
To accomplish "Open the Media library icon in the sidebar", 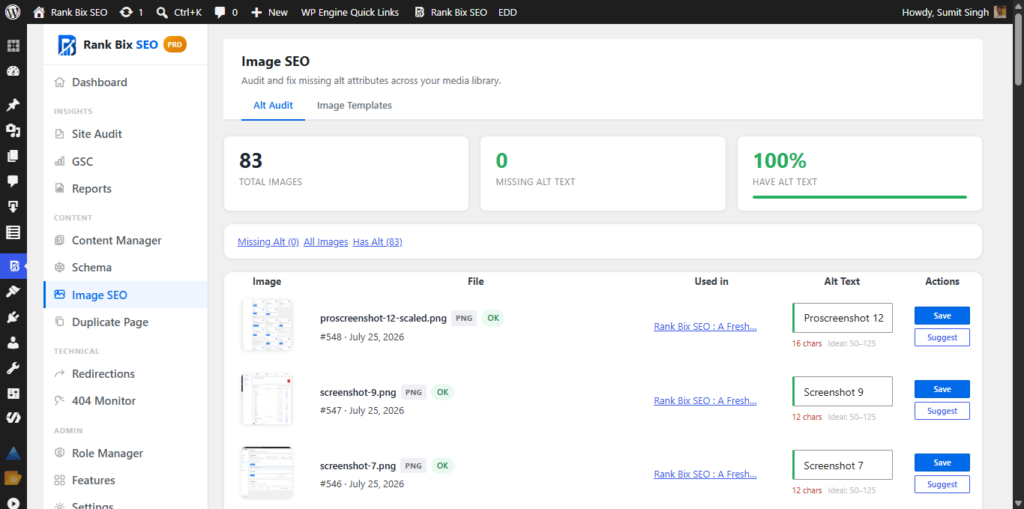I will [13, 131].
